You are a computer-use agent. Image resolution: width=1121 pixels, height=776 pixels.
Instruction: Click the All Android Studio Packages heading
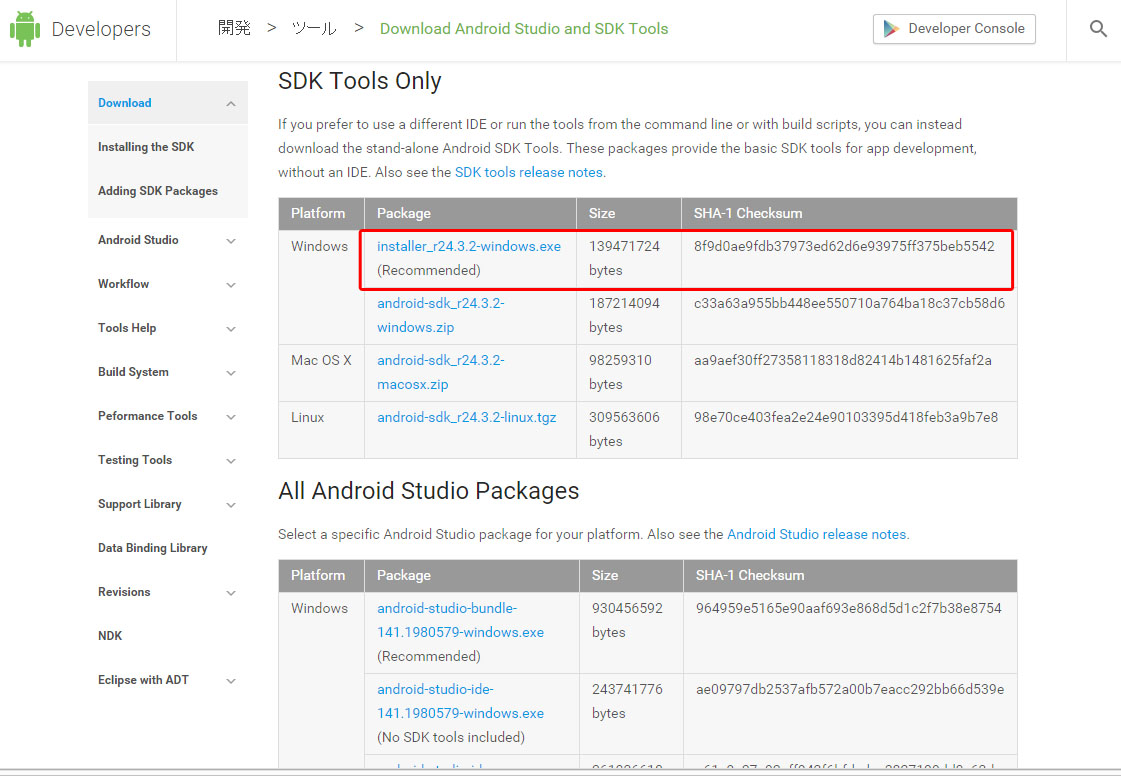point(428,491)
